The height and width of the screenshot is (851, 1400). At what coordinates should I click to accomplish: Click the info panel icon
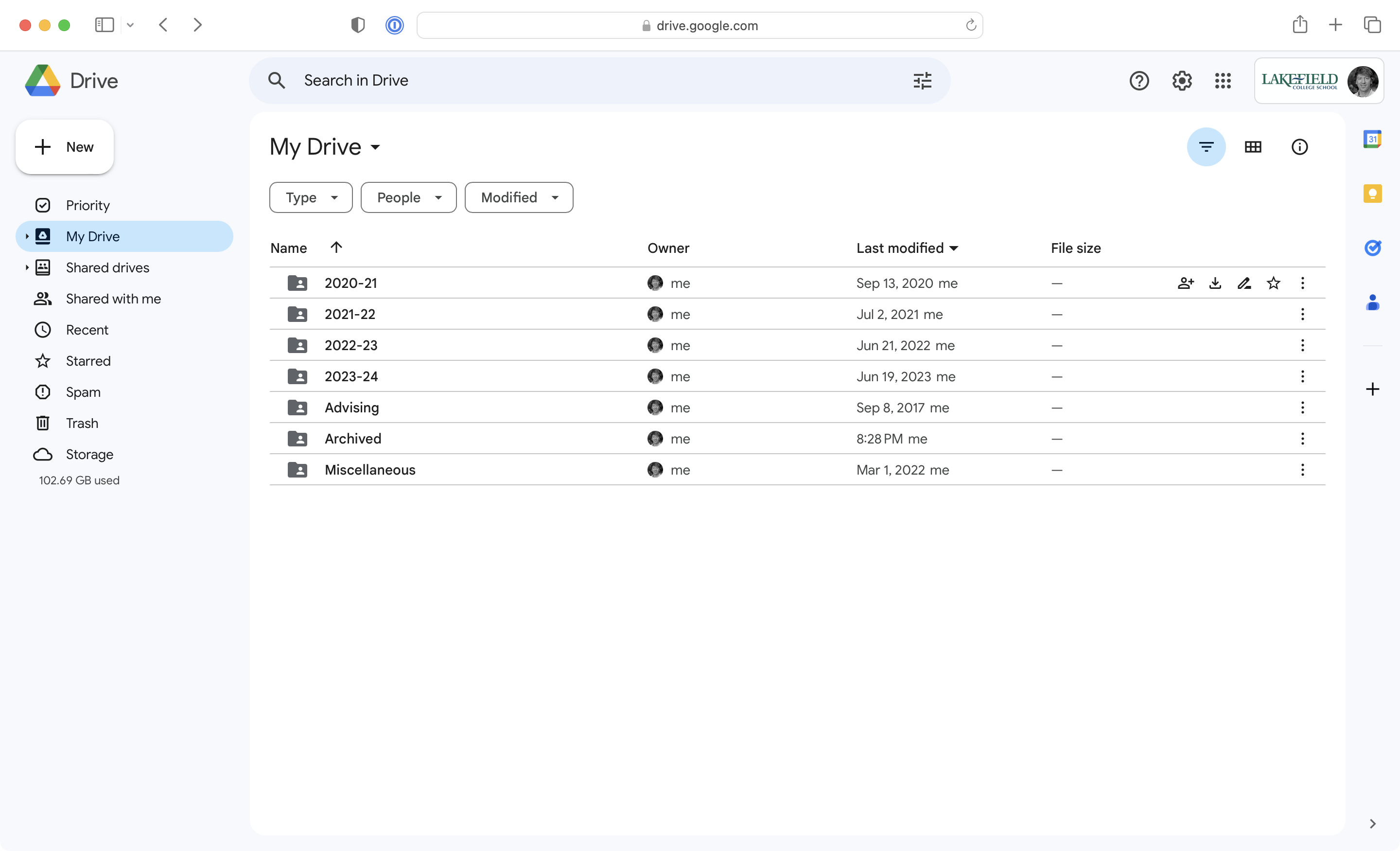click(x=1300, y=147)
